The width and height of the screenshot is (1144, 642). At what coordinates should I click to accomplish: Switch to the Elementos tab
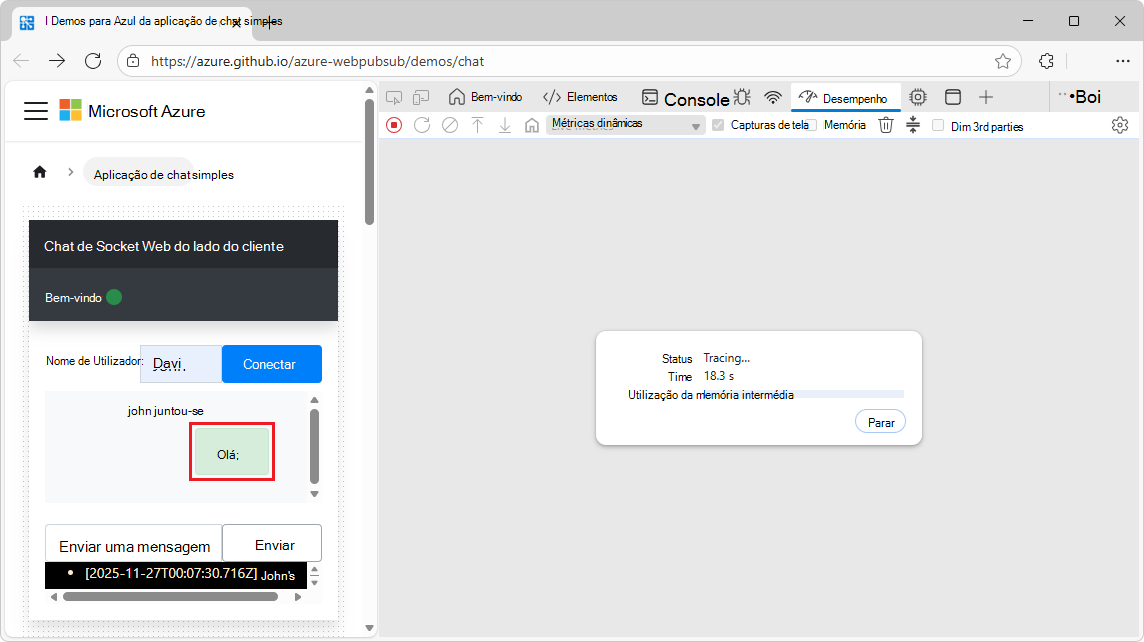(x=580, y=97)
